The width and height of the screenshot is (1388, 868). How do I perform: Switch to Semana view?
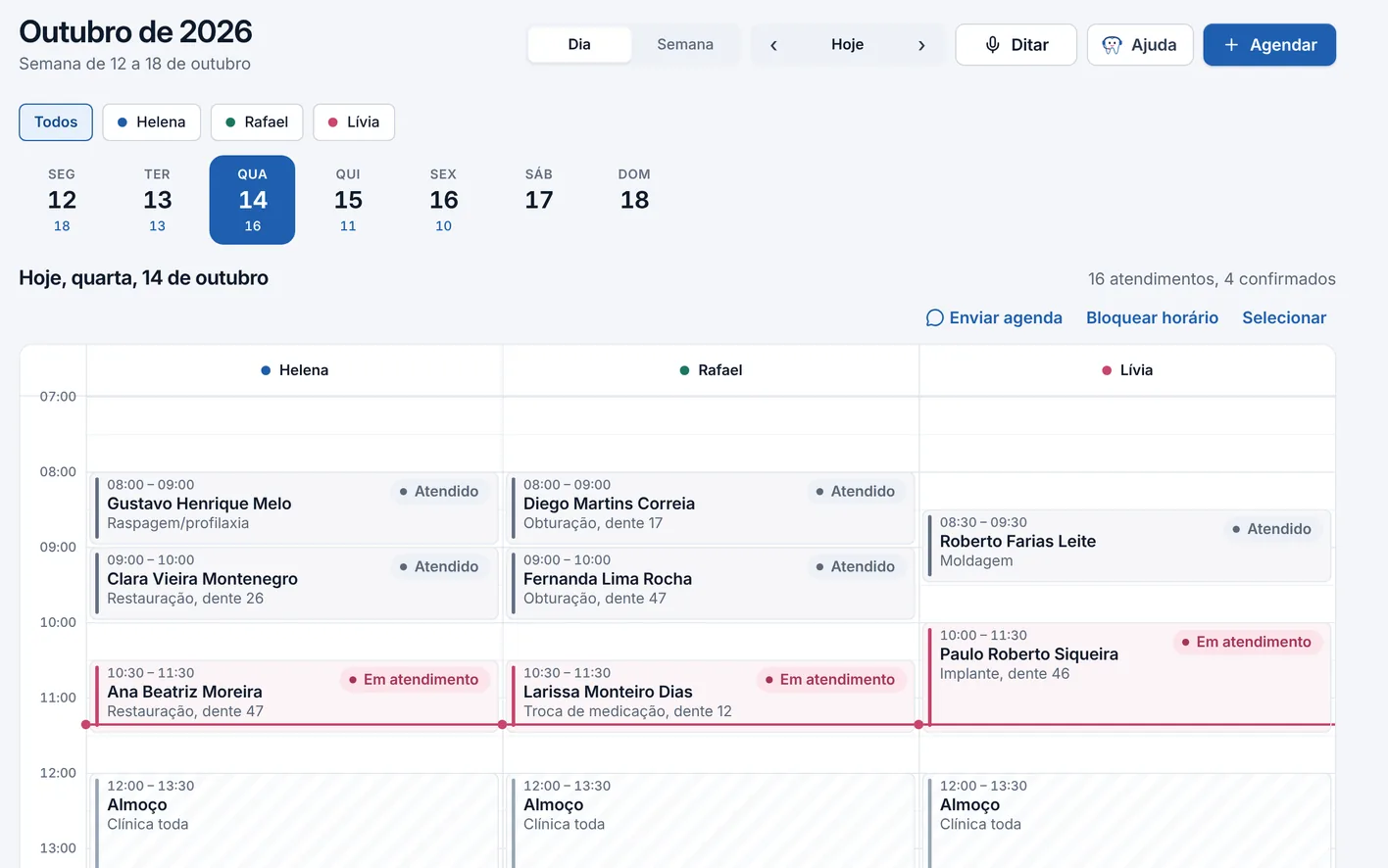[x=685, y=45]
